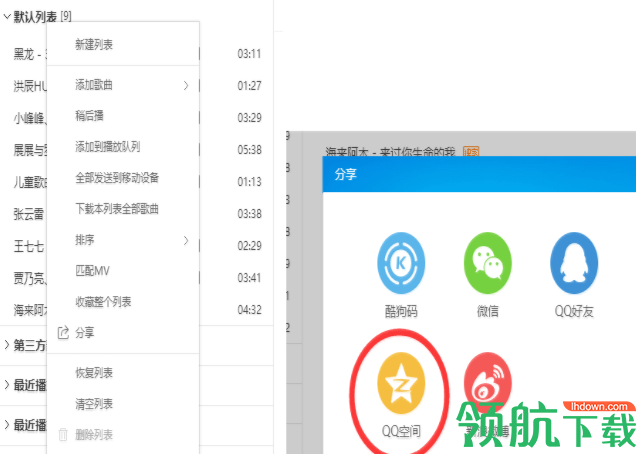This screenshot has height=454, width=636.
Task: Expand the first 最近播 list group
Action: tap(7, 385)
